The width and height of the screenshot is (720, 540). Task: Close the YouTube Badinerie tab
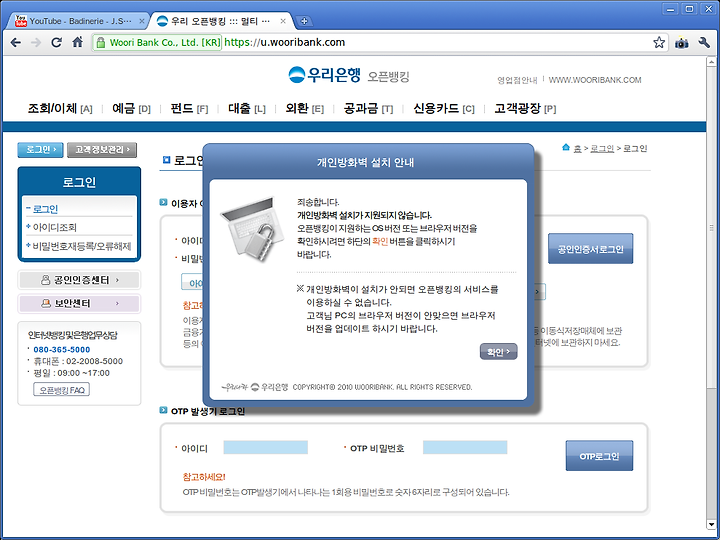click(141, 21)
